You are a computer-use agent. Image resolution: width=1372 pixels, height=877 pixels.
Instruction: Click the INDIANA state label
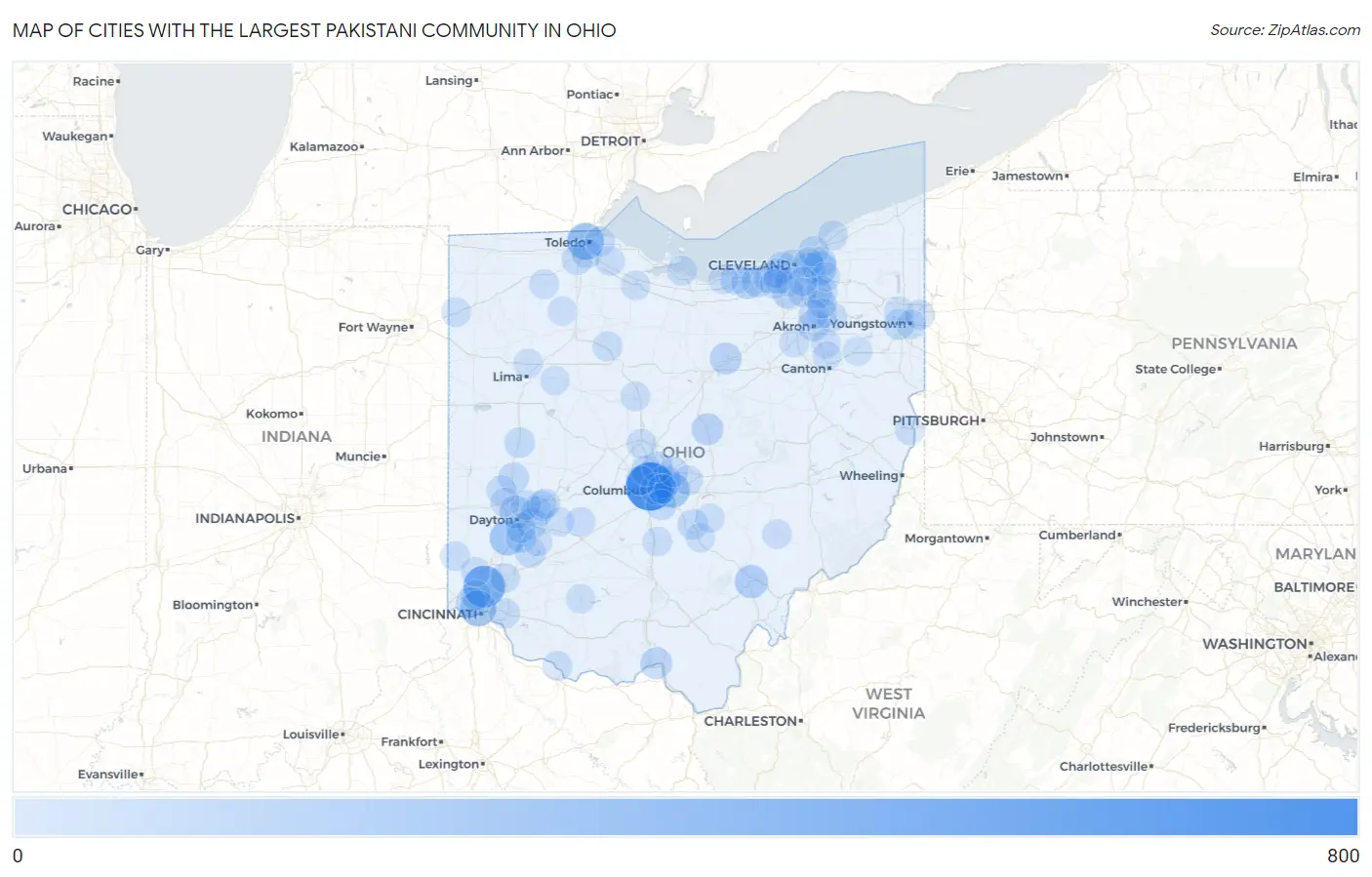[297, 437]
